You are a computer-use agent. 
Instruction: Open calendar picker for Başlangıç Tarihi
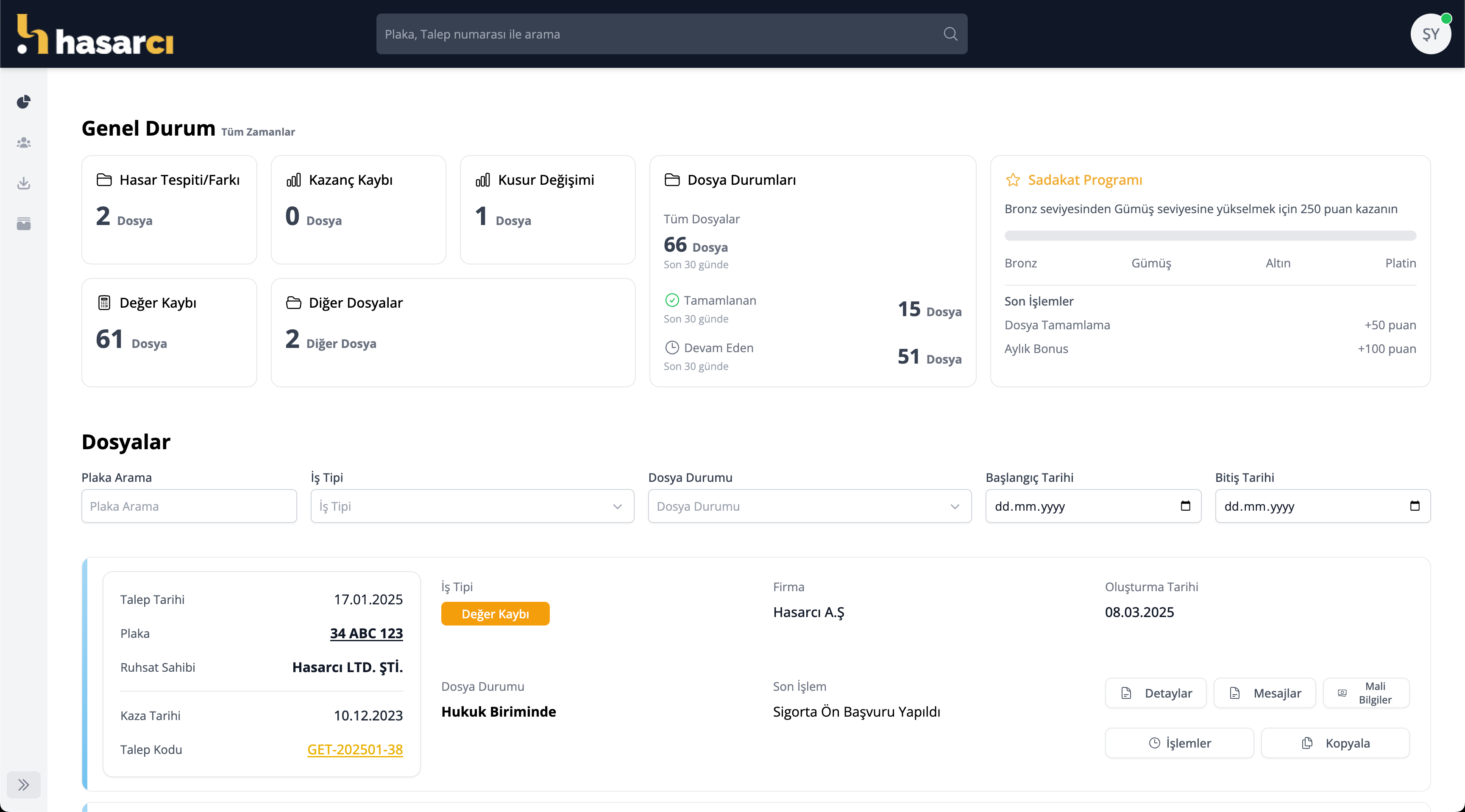1185,506
